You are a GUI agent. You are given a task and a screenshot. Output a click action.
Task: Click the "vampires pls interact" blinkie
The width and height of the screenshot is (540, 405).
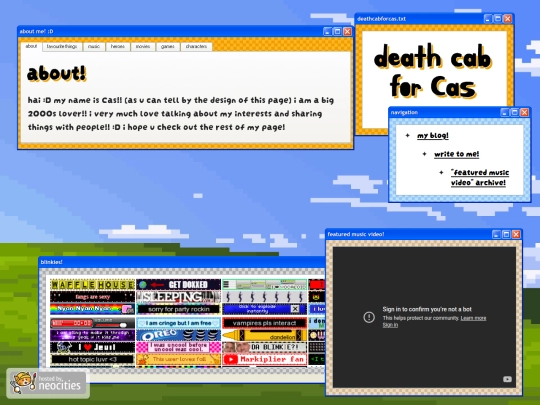[264, 323]
